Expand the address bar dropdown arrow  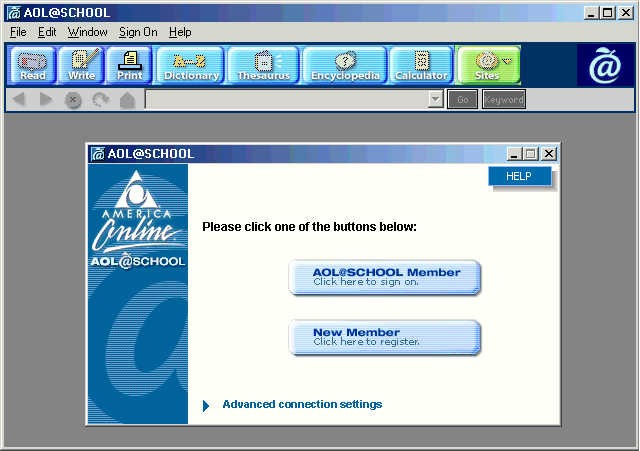[436, 100]
